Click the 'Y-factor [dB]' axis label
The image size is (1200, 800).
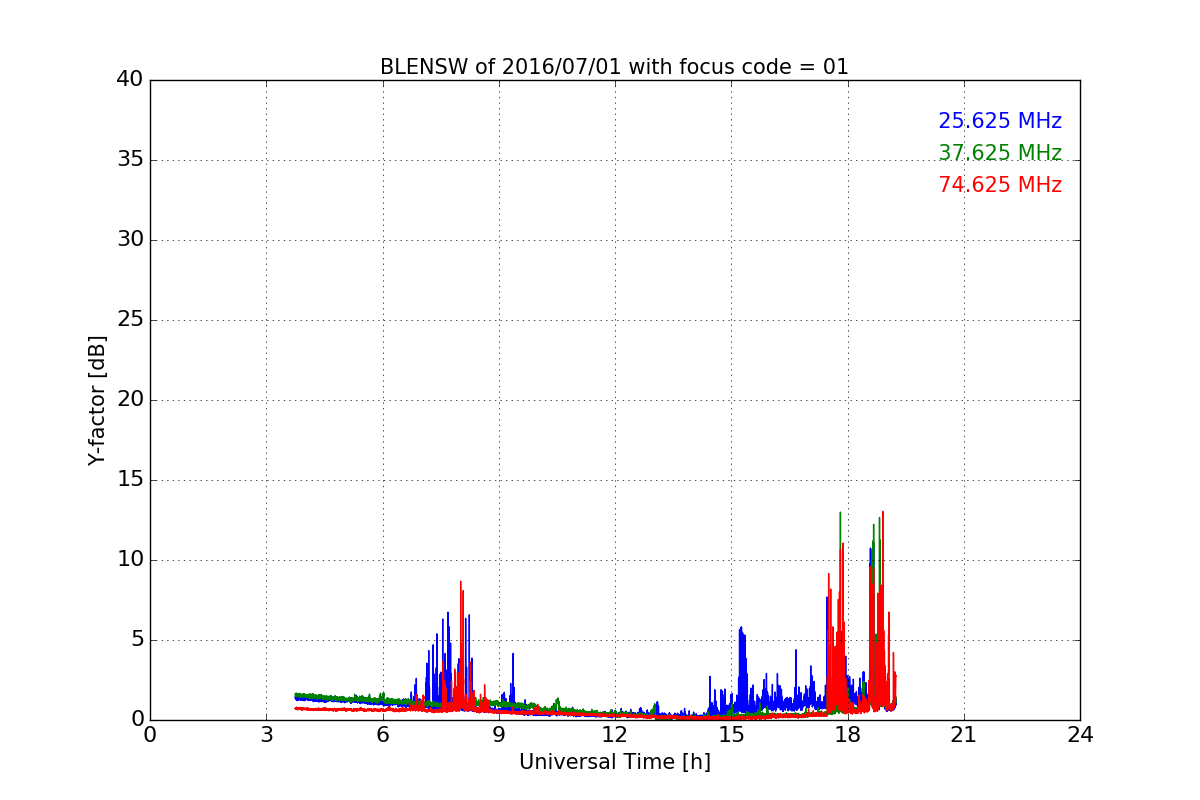click(x=97, y=400)
